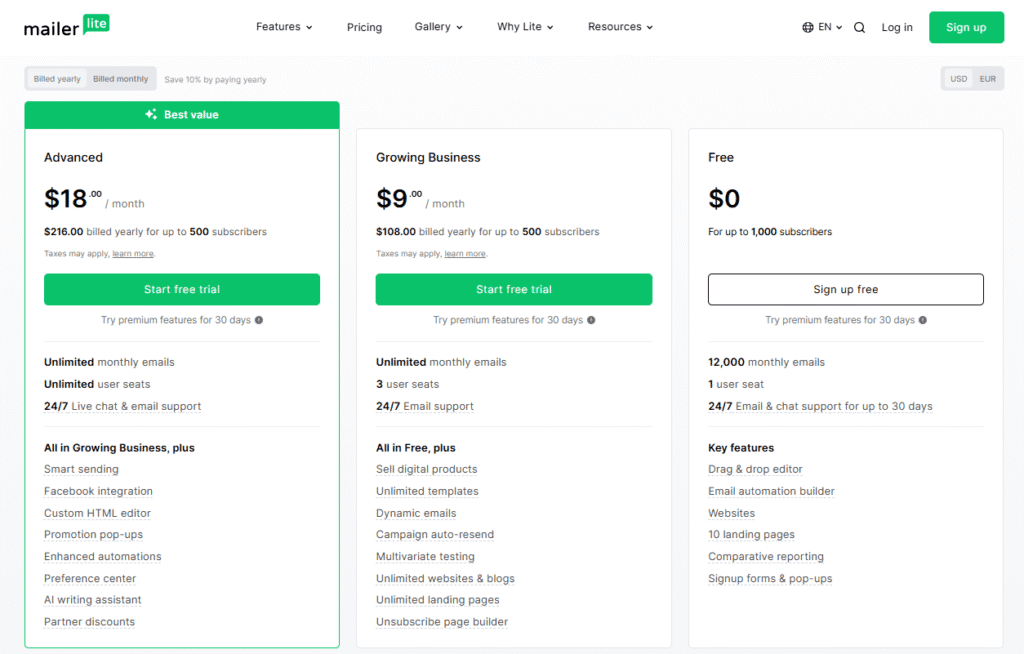The width and height of the screenshot is (1024, 654).
Task: Click 1 user seat text
Action: pyautogui.click(x=735, y=384)
